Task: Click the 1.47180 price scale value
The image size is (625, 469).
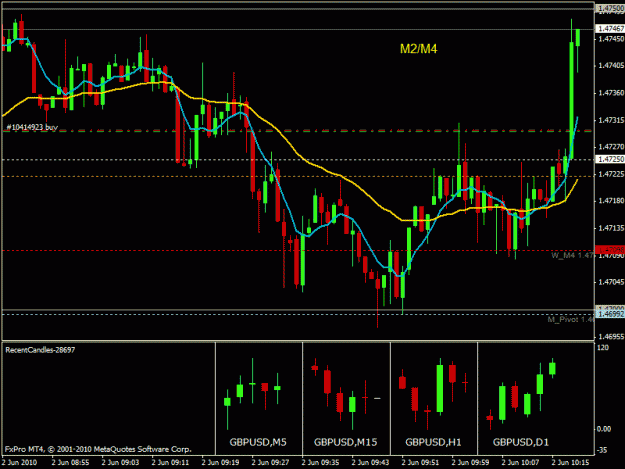Action: [611, 201]
